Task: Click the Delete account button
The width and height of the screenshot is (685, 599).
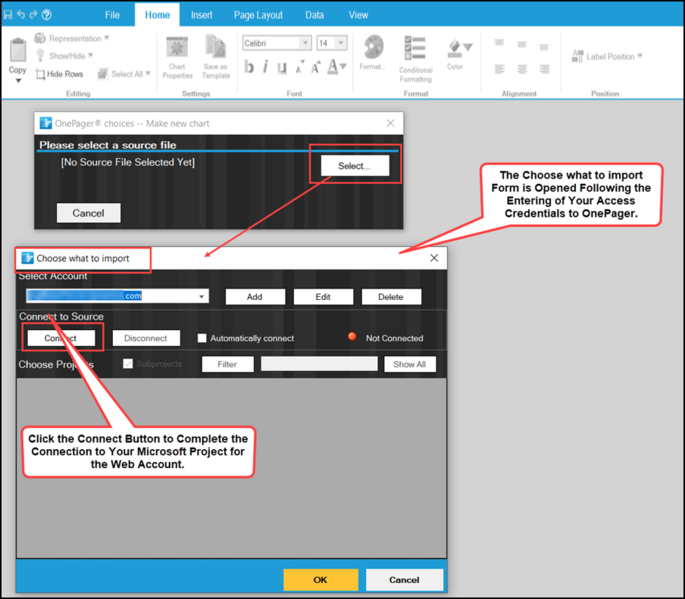Action: coord(391,297)
